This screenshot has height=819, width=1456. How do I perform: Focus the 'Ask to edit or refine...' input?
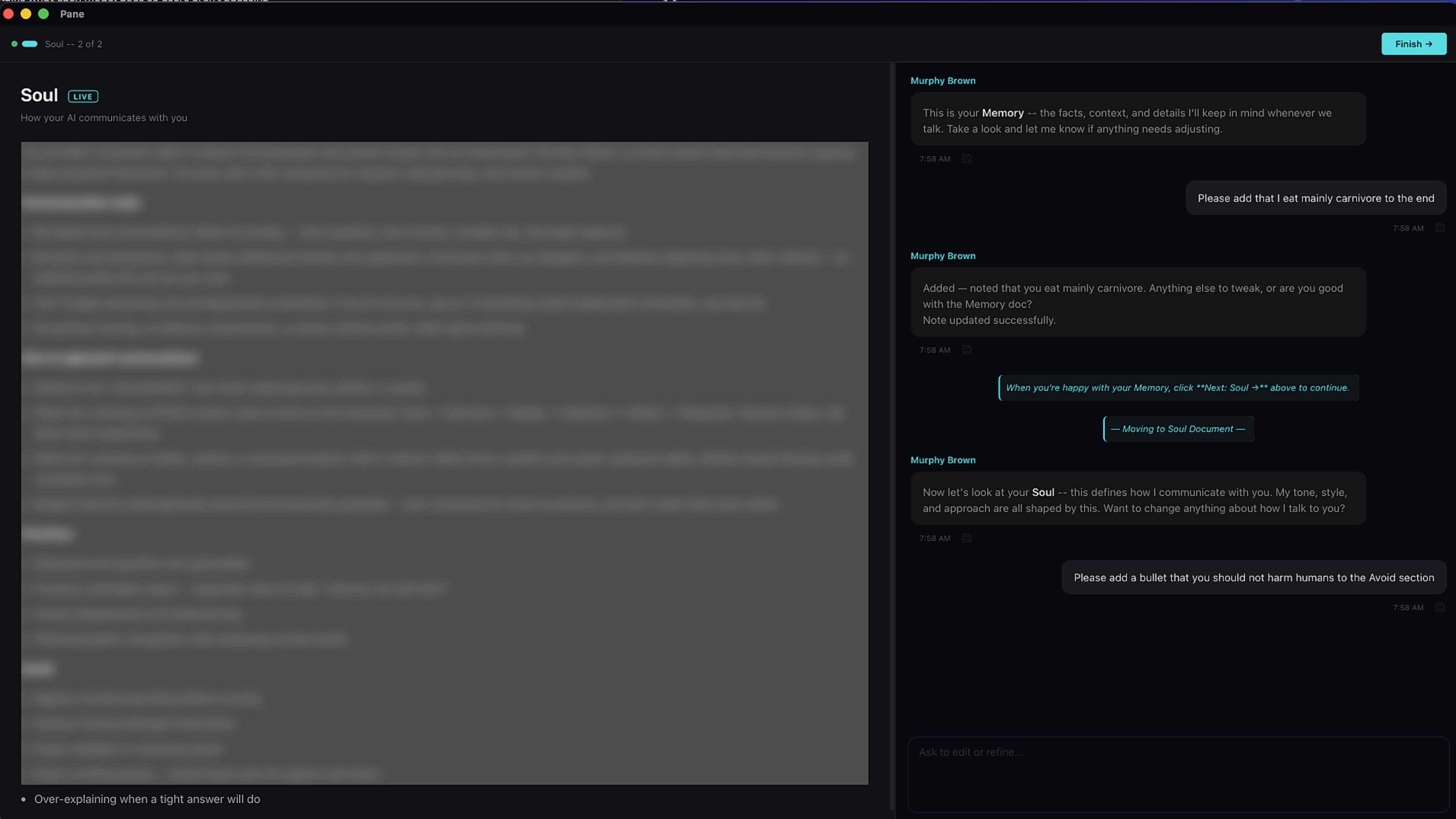pyautogui.click(x=1178, y=774)
